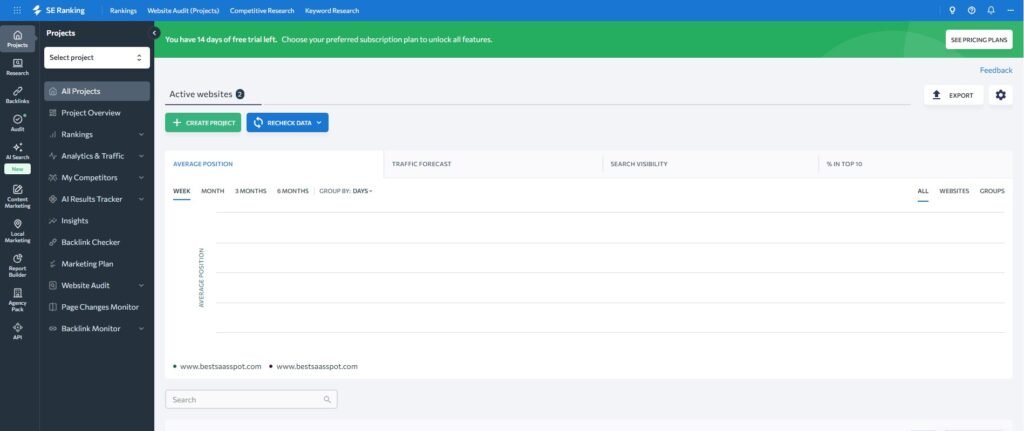The image size is (1024, 431).
Task: Open the Backlinks icon in left rail
Action: click(18, 94)
